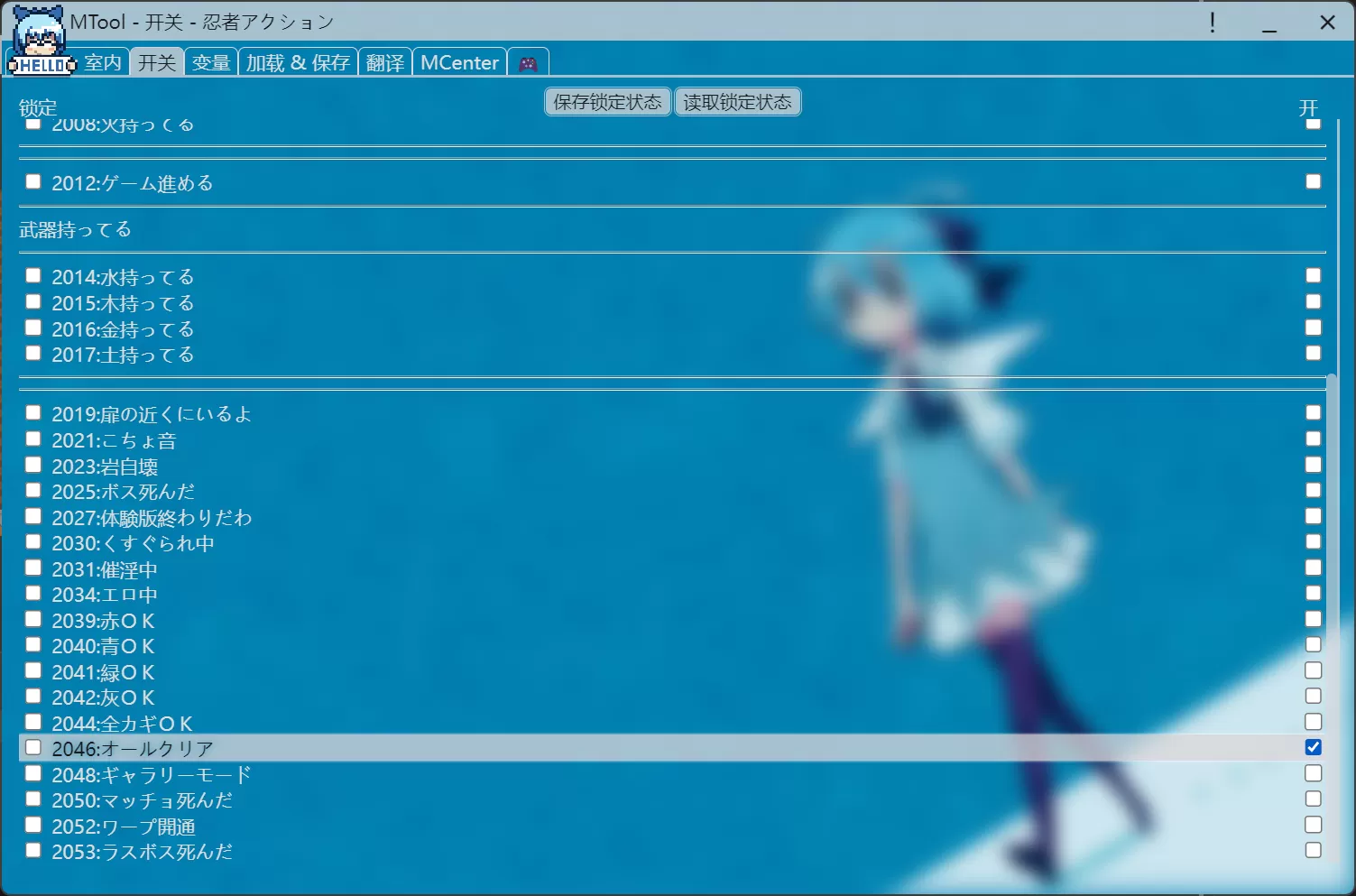Turn on switch 2012:ゲーム進める
The height and width of the screenshot is (896, 1356).
[x=1314, y=181]
